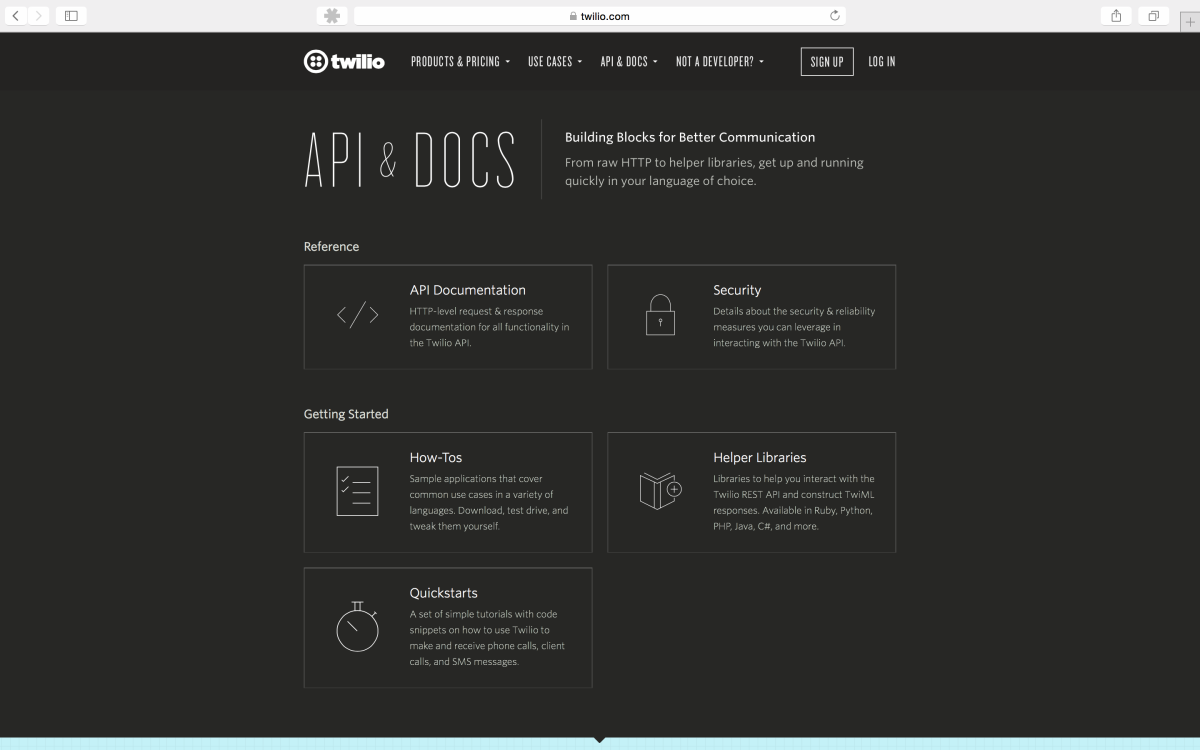The width and height of the screenshot is (1200, 750).
Task: Click the book icon on Helper Libraries card
Action: pyautogui.click(x=661, y=491)
